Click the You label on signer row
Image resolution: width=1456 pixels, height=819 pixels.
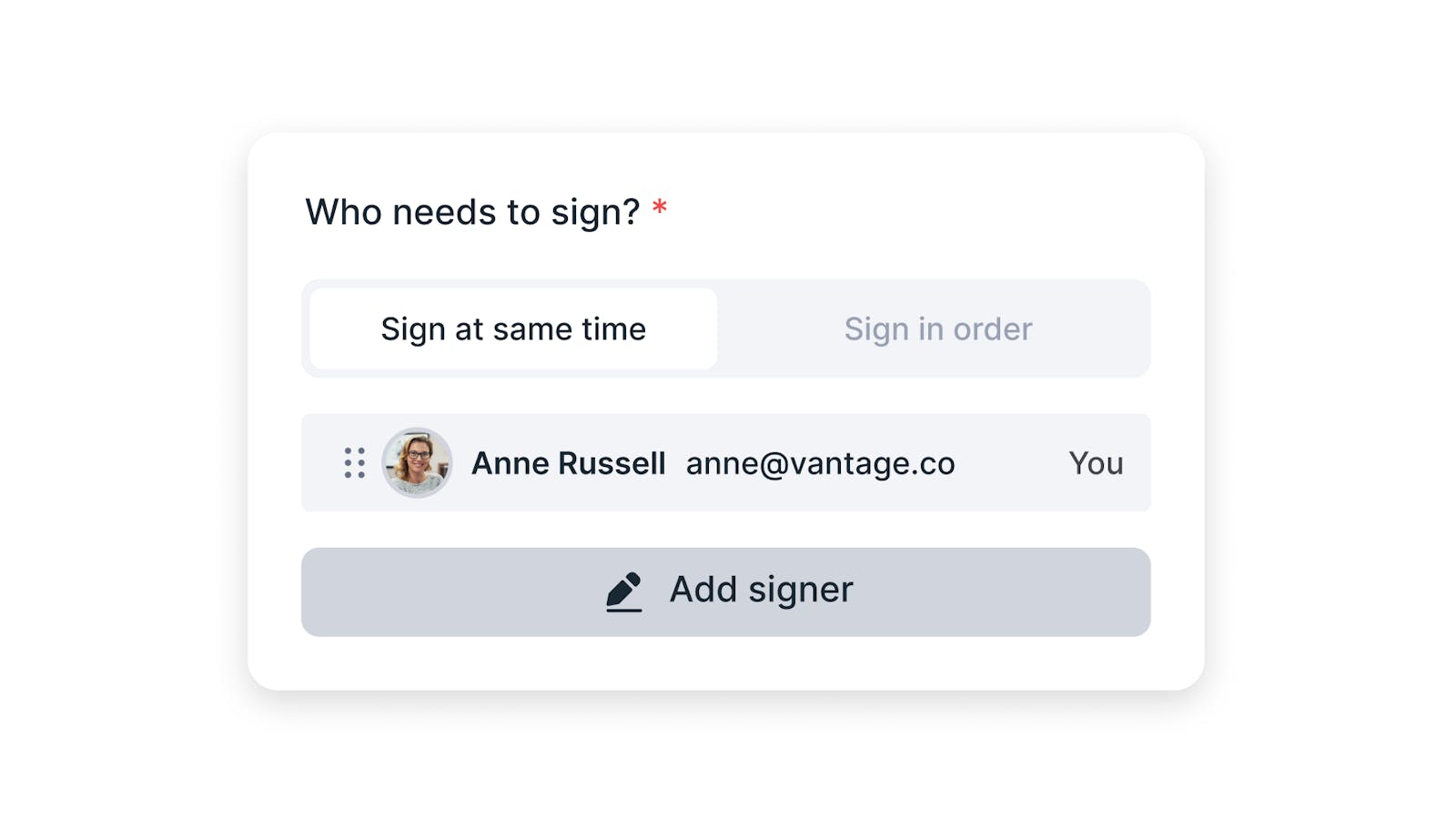click(1096, 463)
